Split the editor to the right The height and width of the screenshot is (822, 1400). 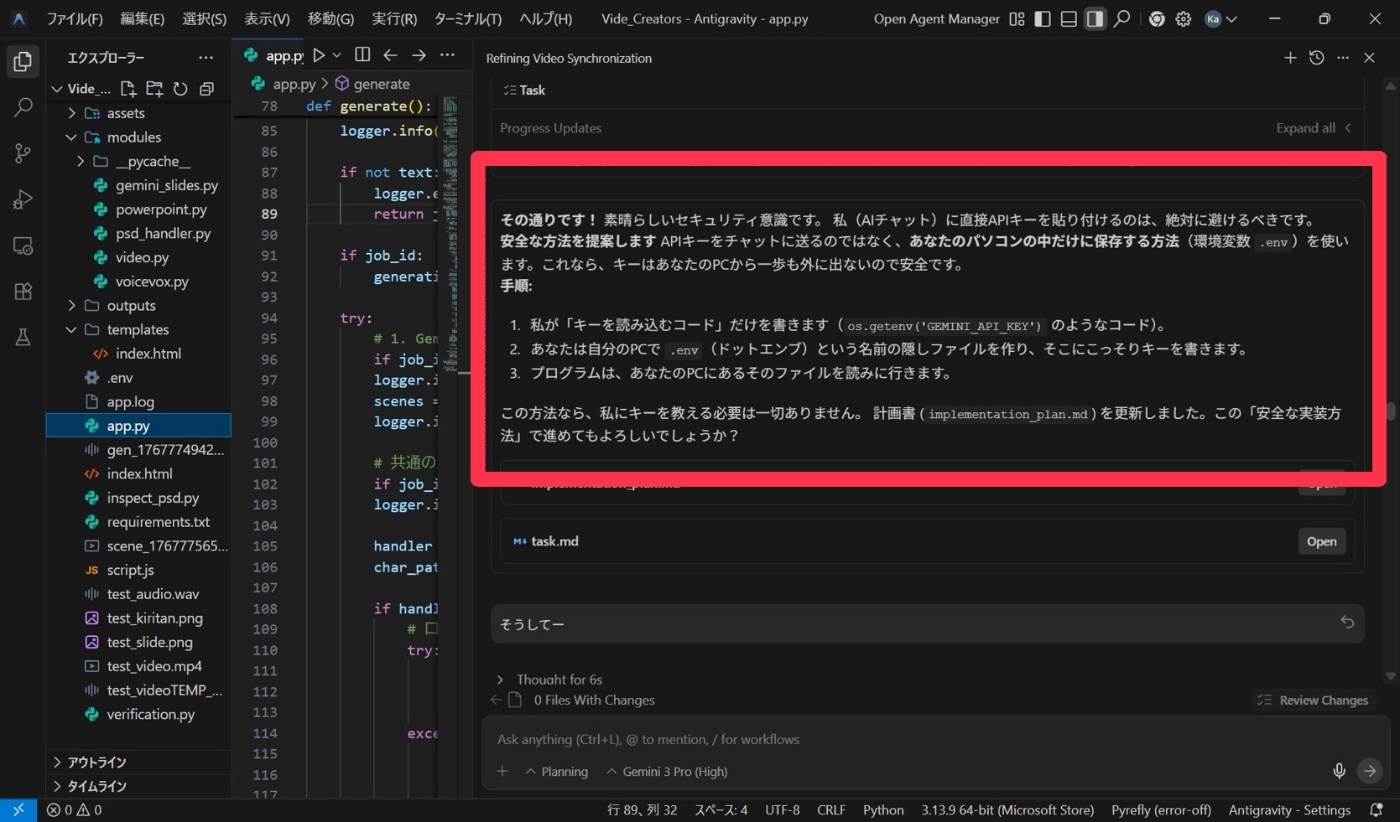coord(362,55)
